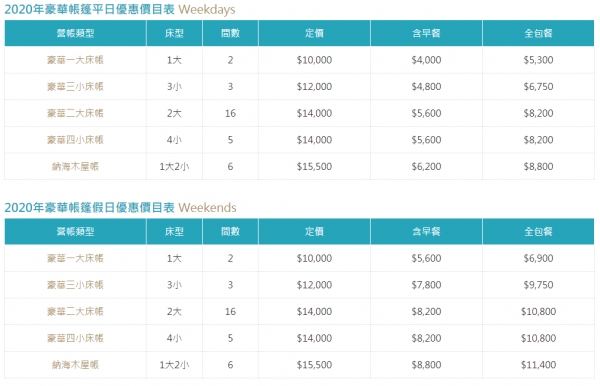Select the 全包餐 header in the weekdays table
This screenshot has height=386, width=600.
(x=538, y=33)
